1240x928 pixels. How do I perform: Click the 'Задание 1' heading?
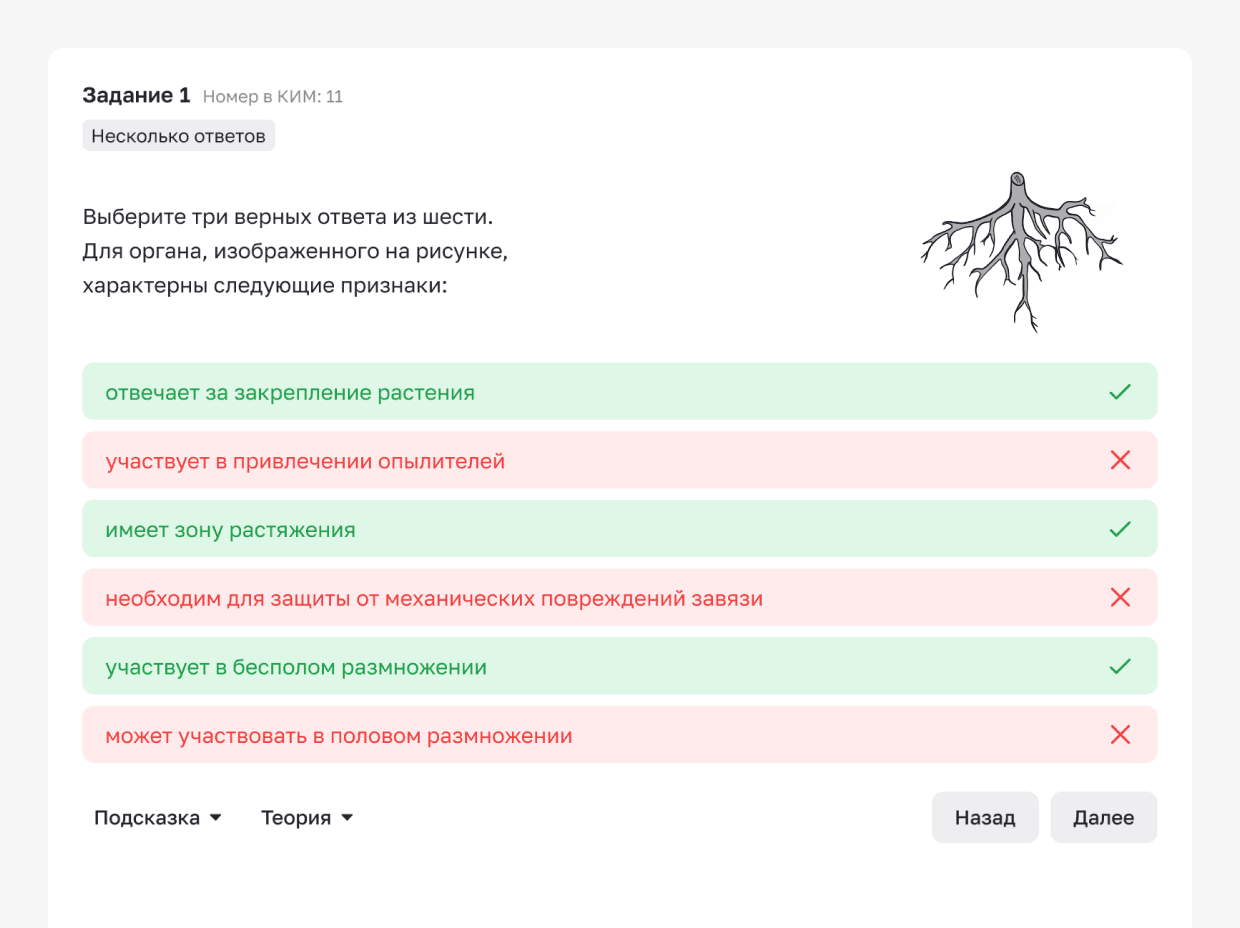[136, 96]
